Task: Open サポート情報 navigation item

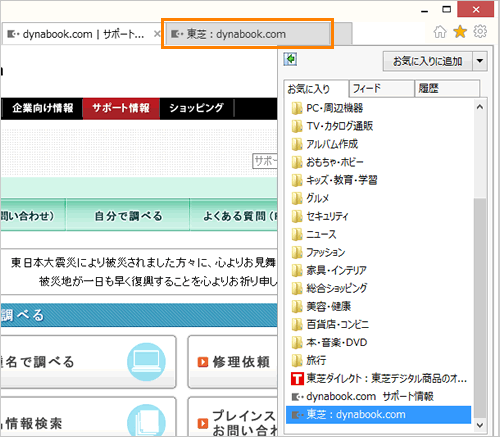Action: click(x=121, y=108)
